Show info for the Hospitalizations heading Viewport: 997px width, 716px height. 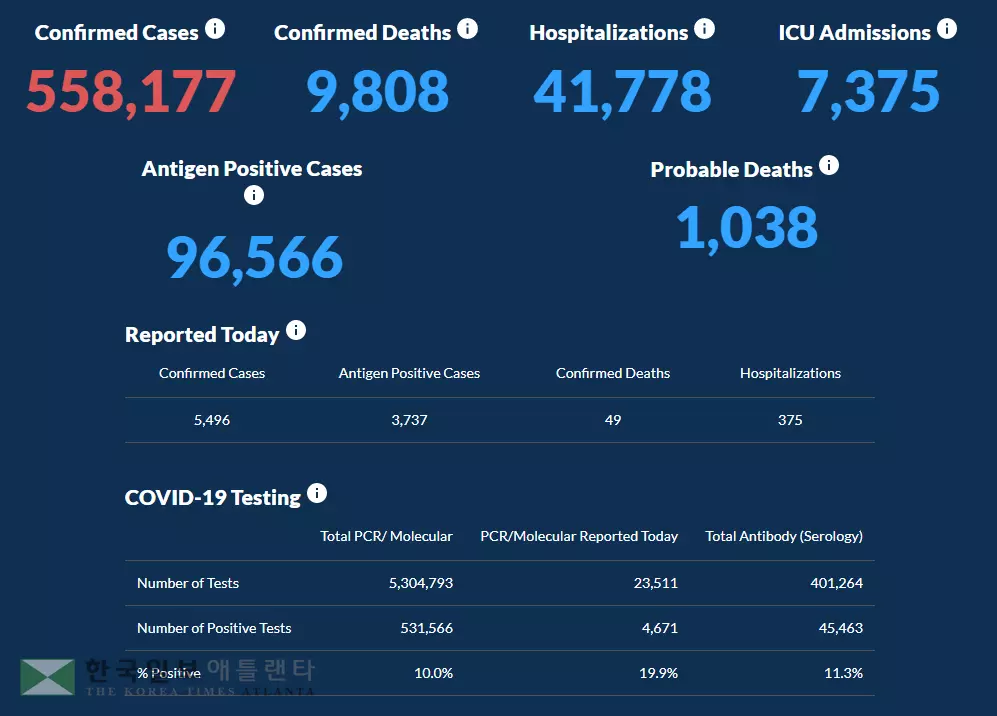click(x=704, y=29)
